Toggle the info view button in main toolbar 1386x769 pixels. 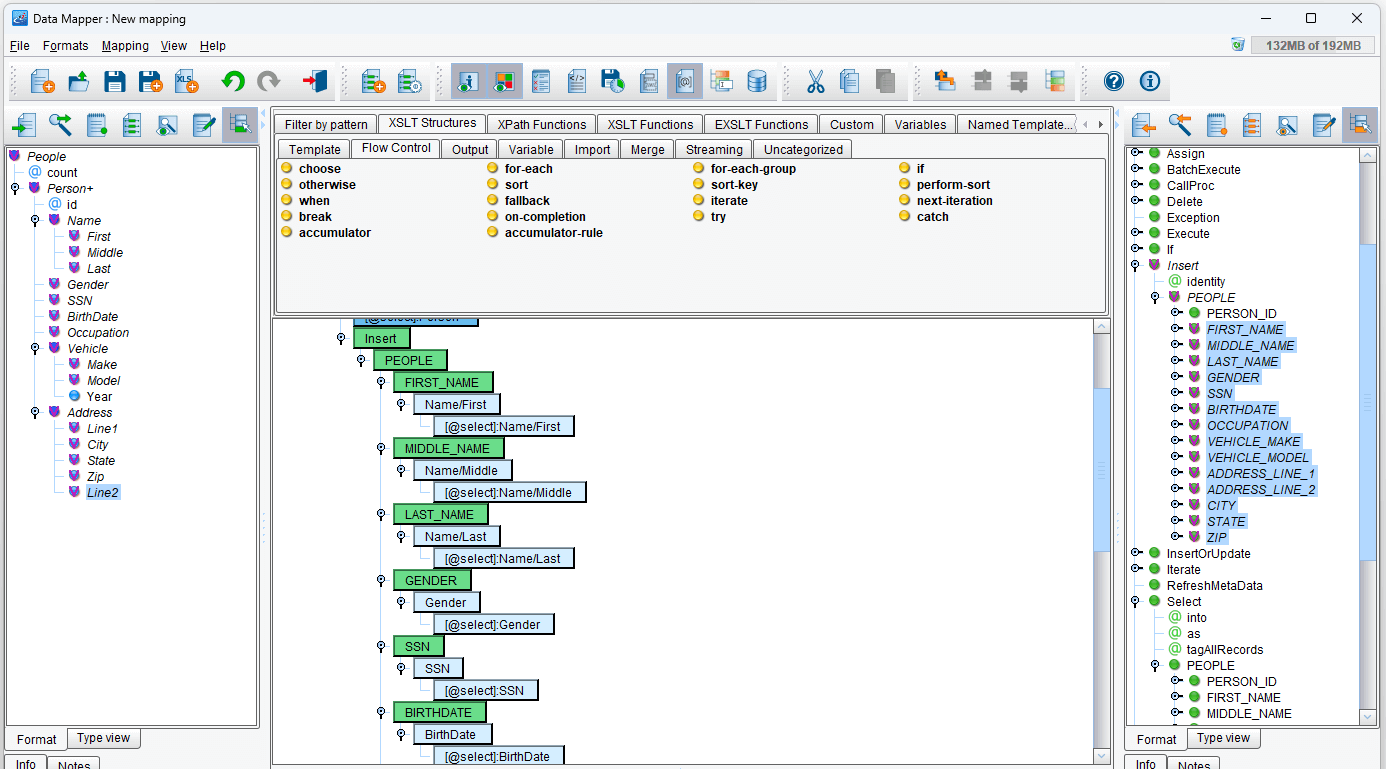(x=468, y=81)
